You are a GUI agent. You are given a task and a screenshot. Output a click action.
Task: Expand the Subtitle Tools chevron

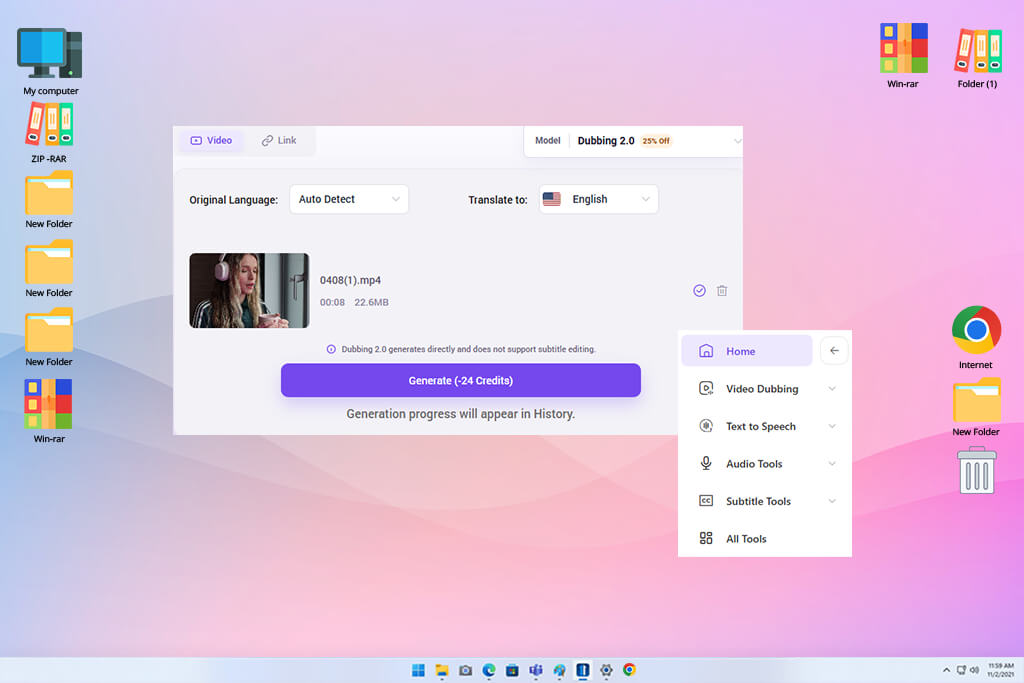(x=832, y=501)
